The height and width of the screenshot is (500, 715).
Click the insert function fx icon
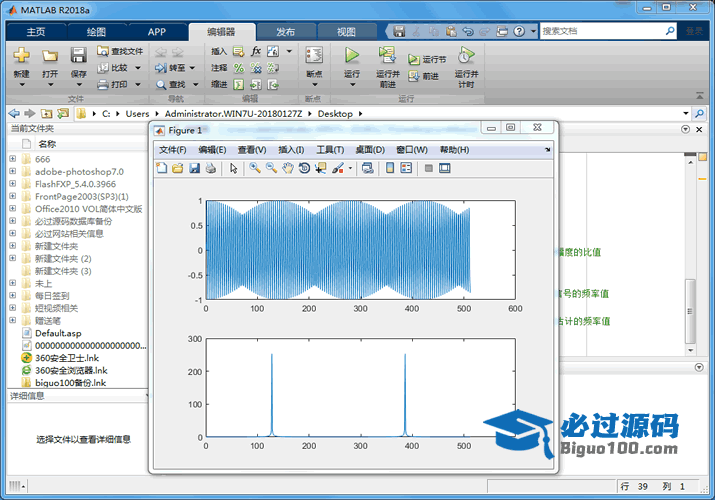[256, 51]
